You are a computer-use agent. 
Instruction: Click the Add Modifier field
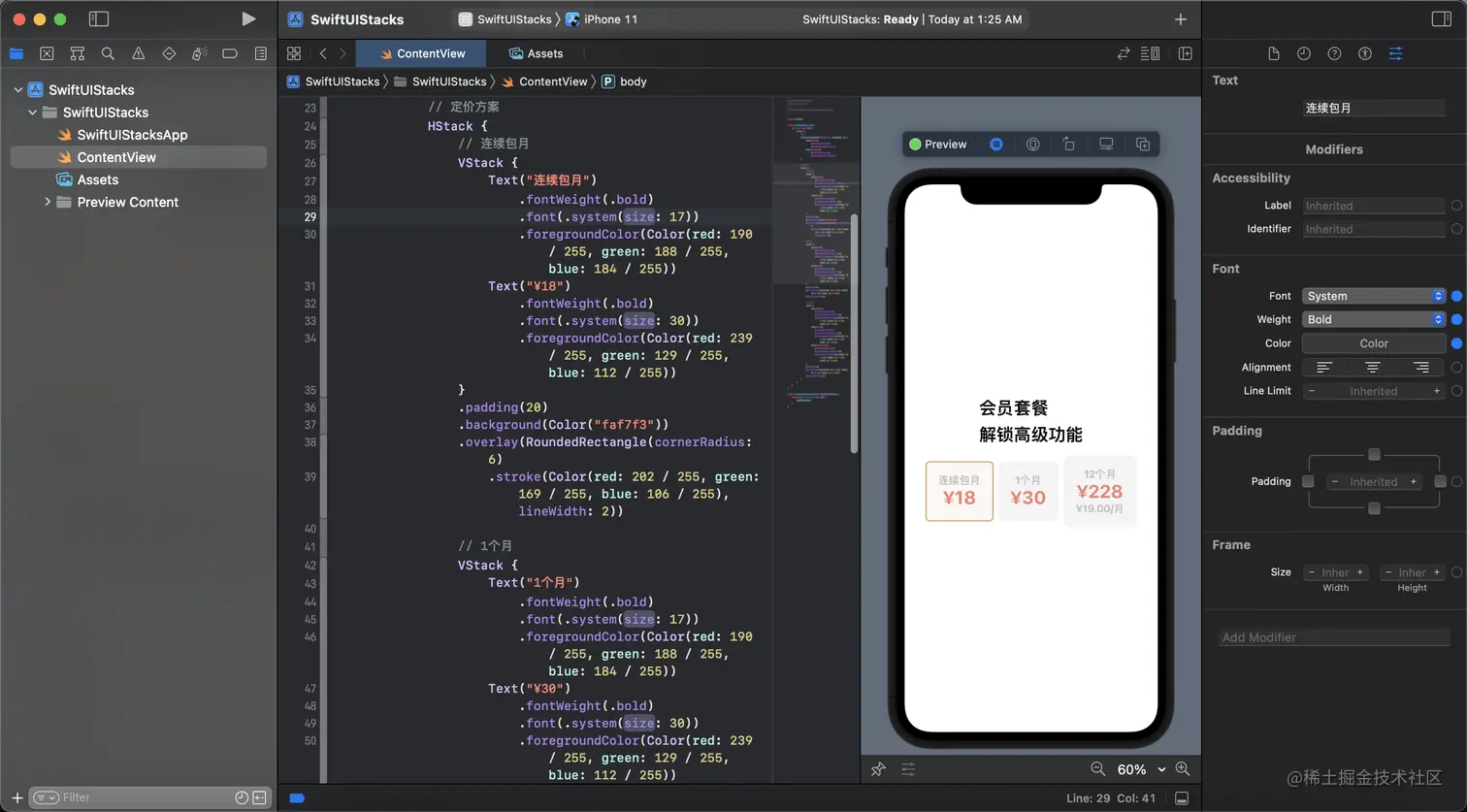tap(1334, 637)
